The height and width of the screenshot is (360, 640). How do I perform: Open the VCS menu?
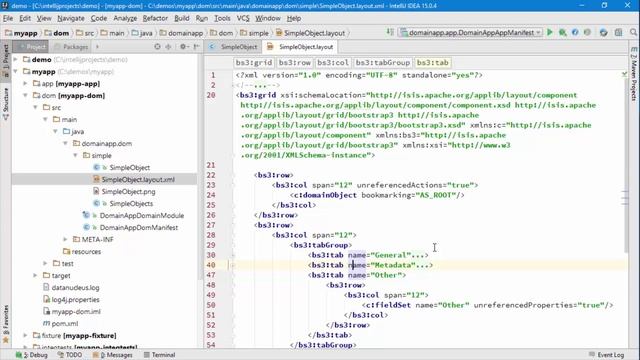point(243,18)
